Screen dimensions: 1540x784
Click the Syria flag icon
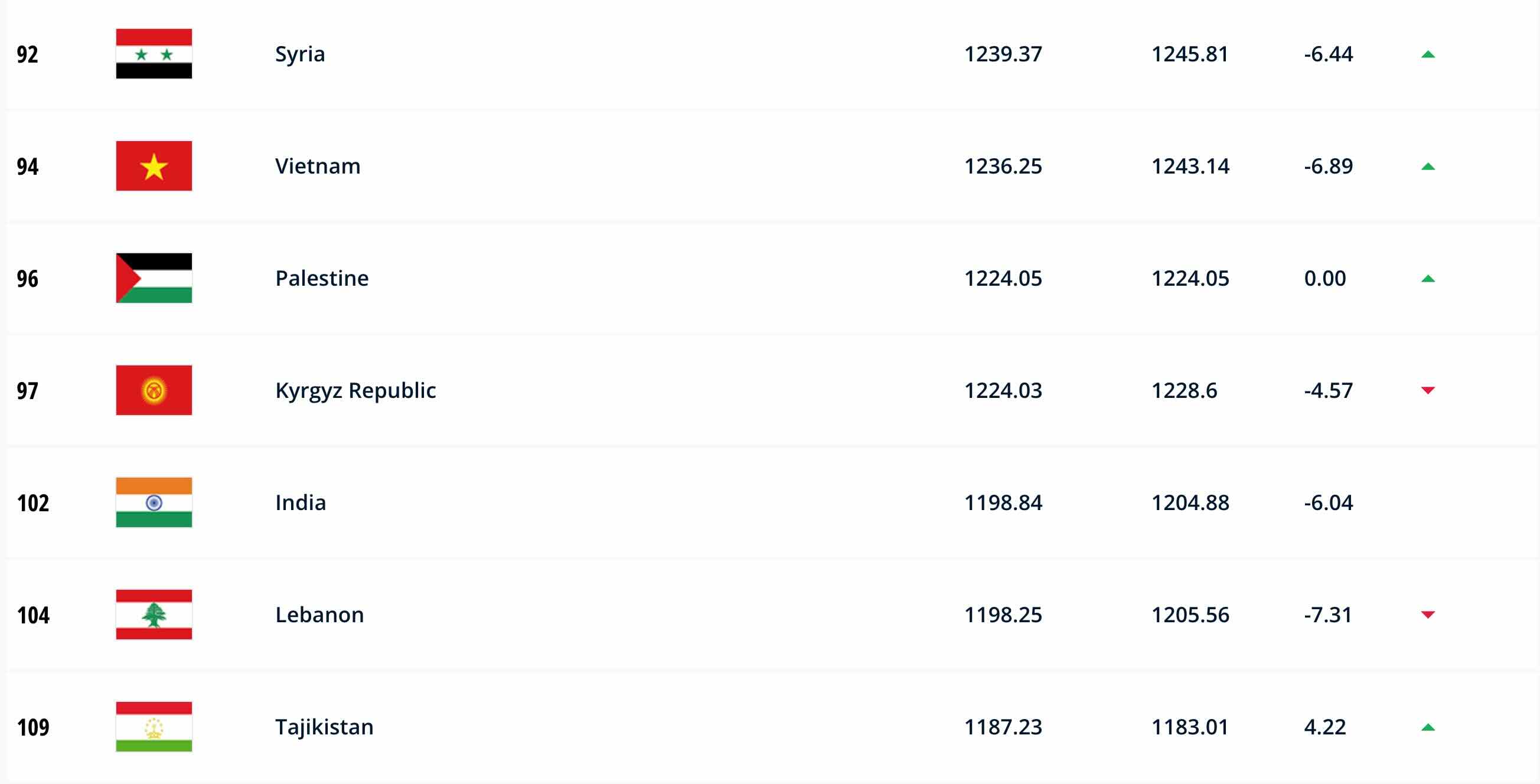(154, 54)
